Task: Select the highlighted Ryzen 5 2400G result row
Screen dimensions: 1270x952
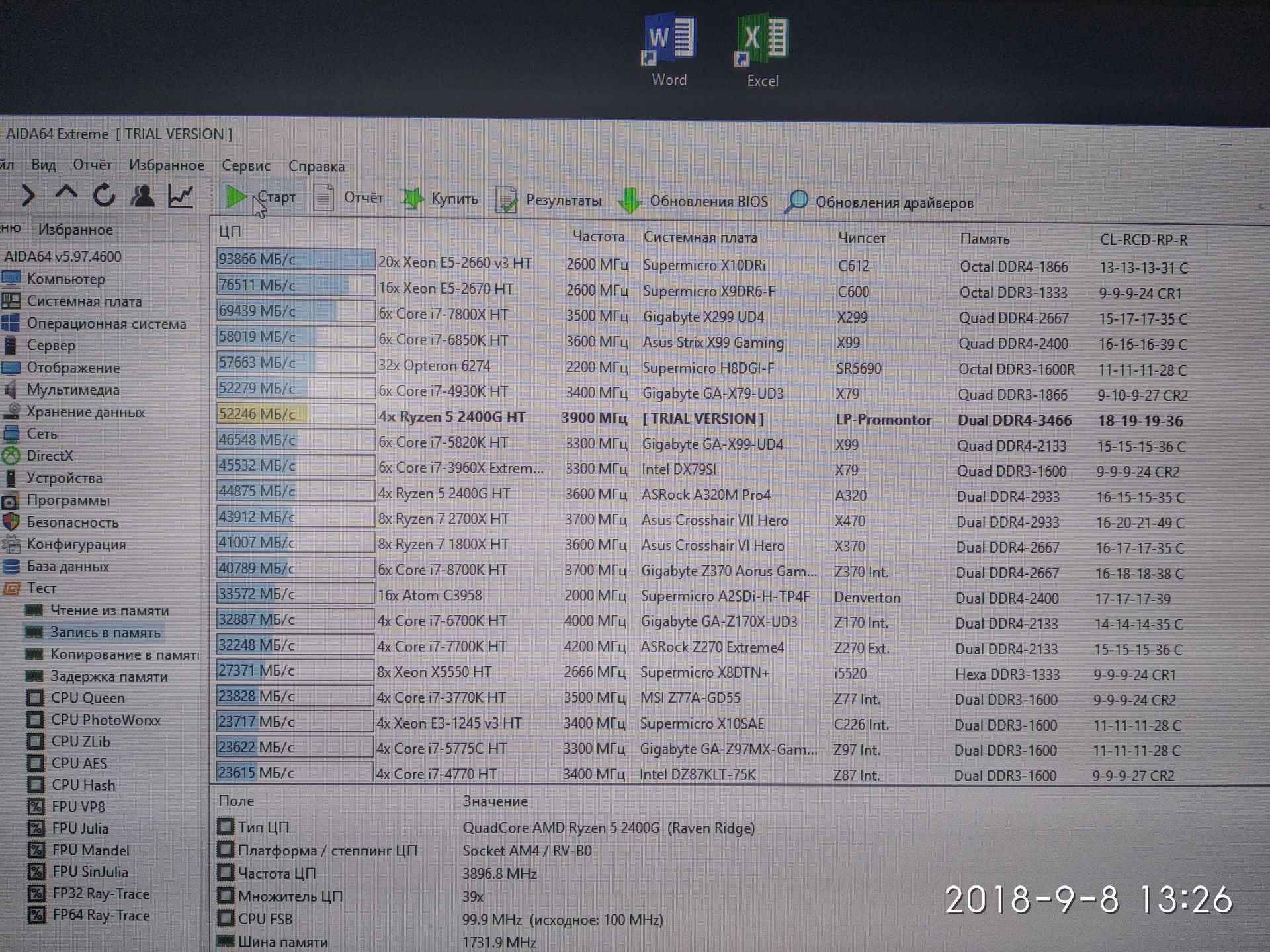Action: click(452, 417)
